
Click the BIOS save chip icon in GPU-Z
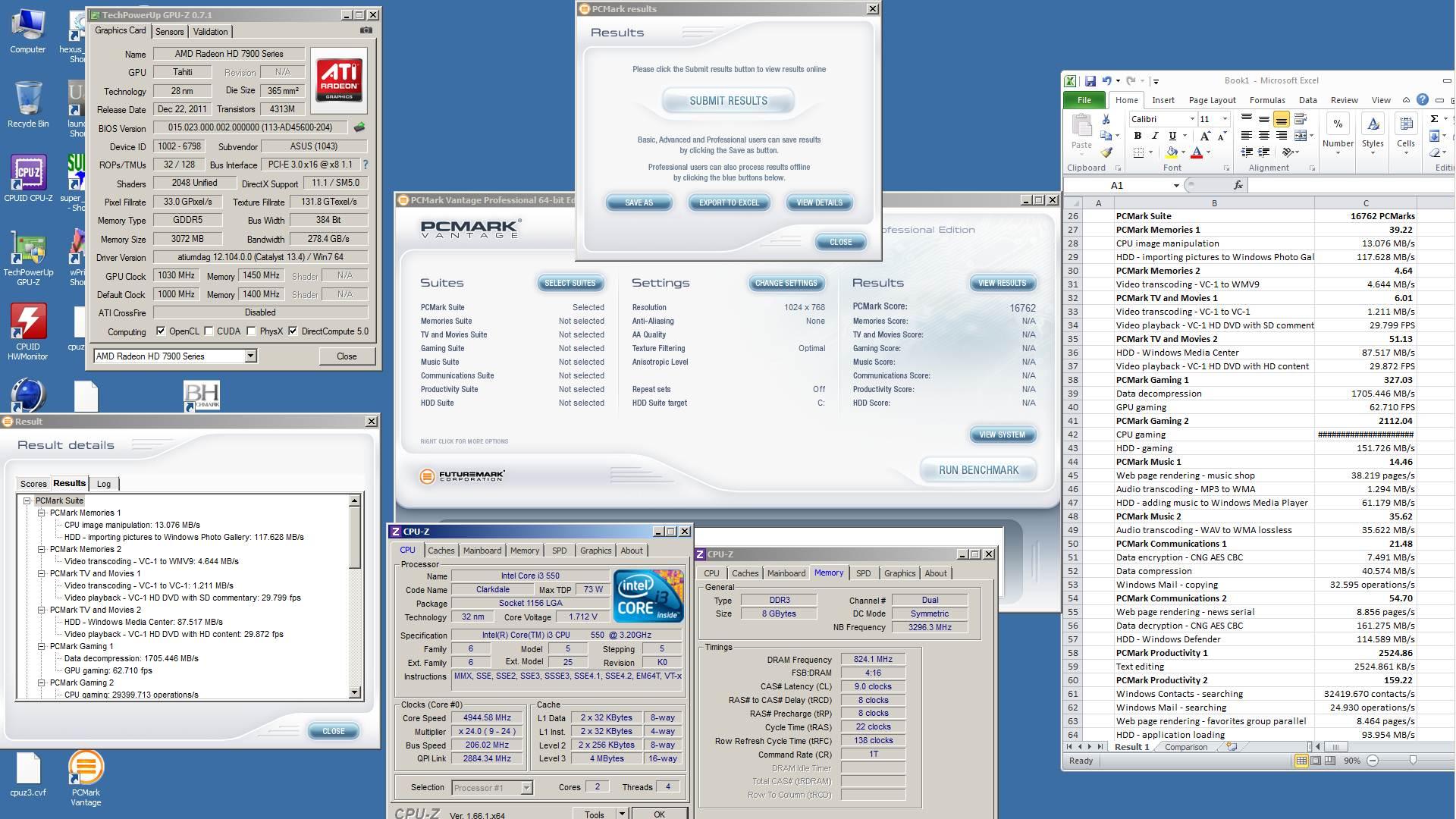click(359, 127)
